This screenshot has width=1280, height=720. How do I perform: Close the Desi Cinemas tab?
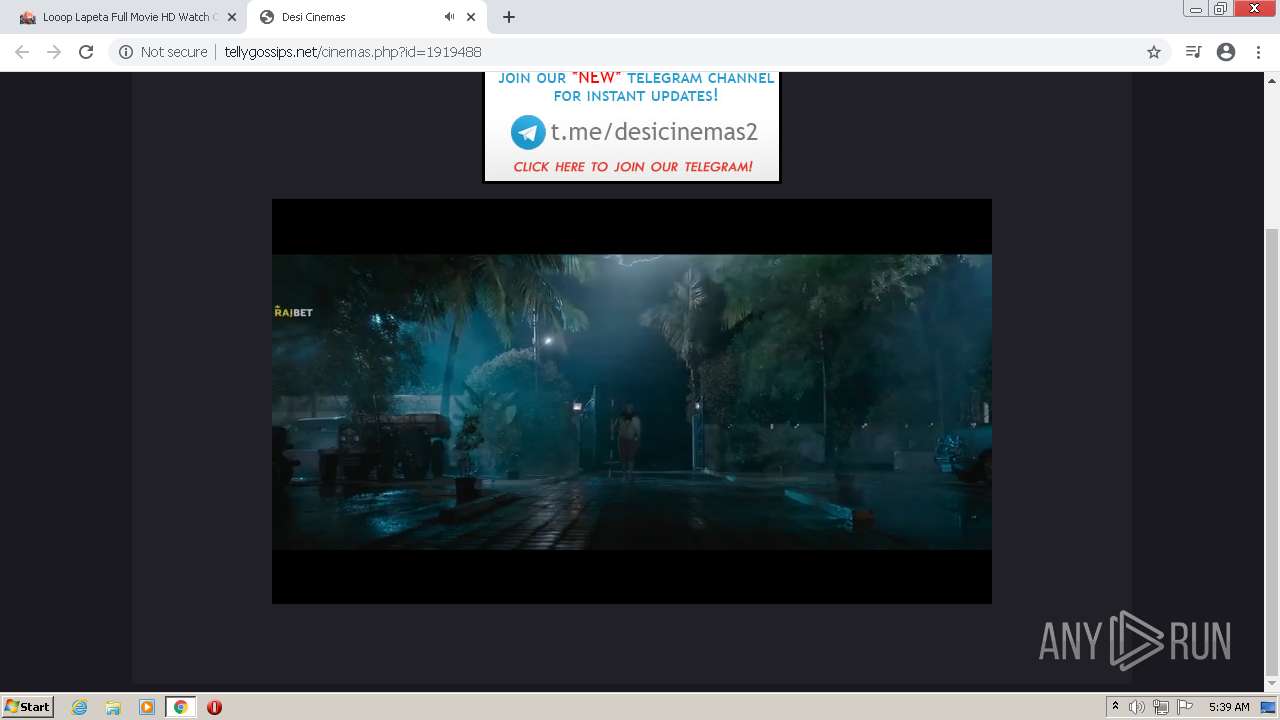[471, 17]
